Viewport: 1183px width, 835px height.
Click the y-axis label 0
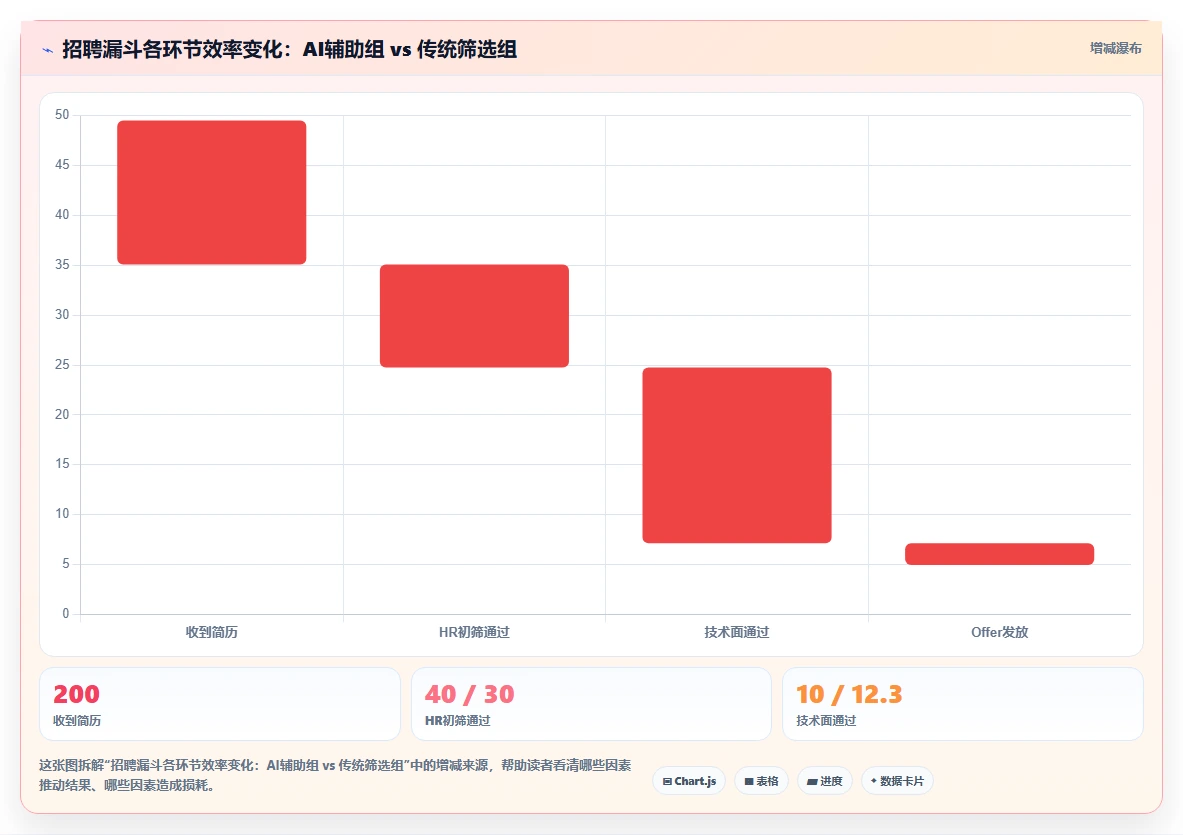(66, 613)
